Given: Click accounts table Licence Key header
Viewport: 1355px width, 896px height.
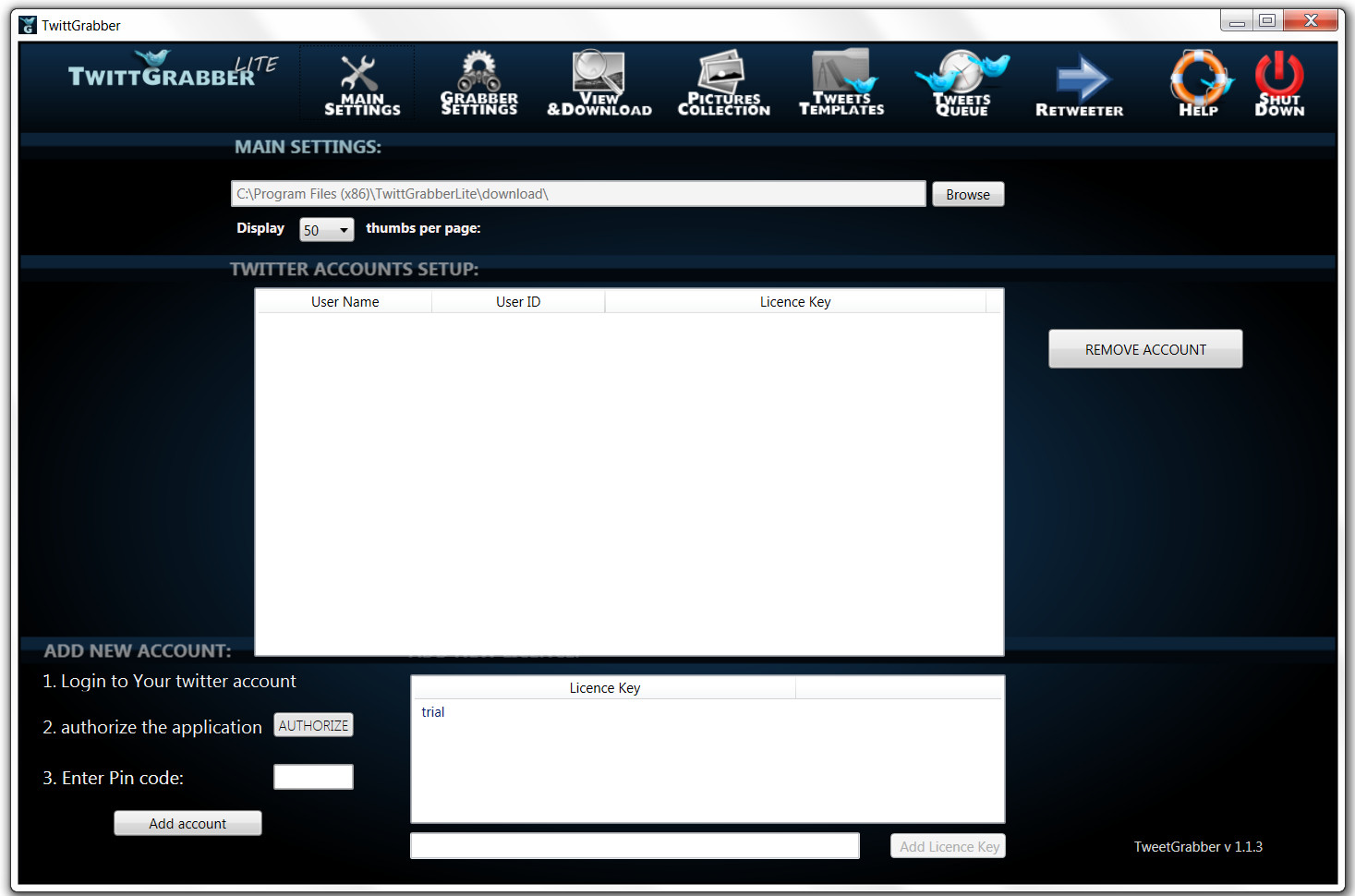Looking at the screenshot, I should [795, 302].
